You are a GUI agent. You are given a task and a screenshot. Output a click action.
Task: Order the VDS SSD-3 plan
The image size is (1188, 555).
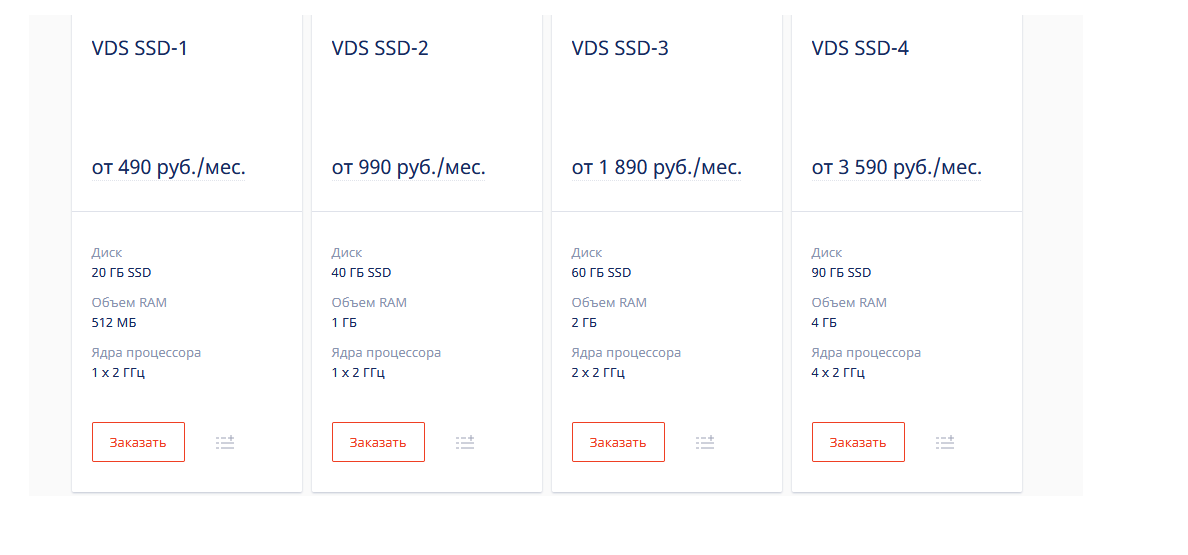[x=618, y=442]
